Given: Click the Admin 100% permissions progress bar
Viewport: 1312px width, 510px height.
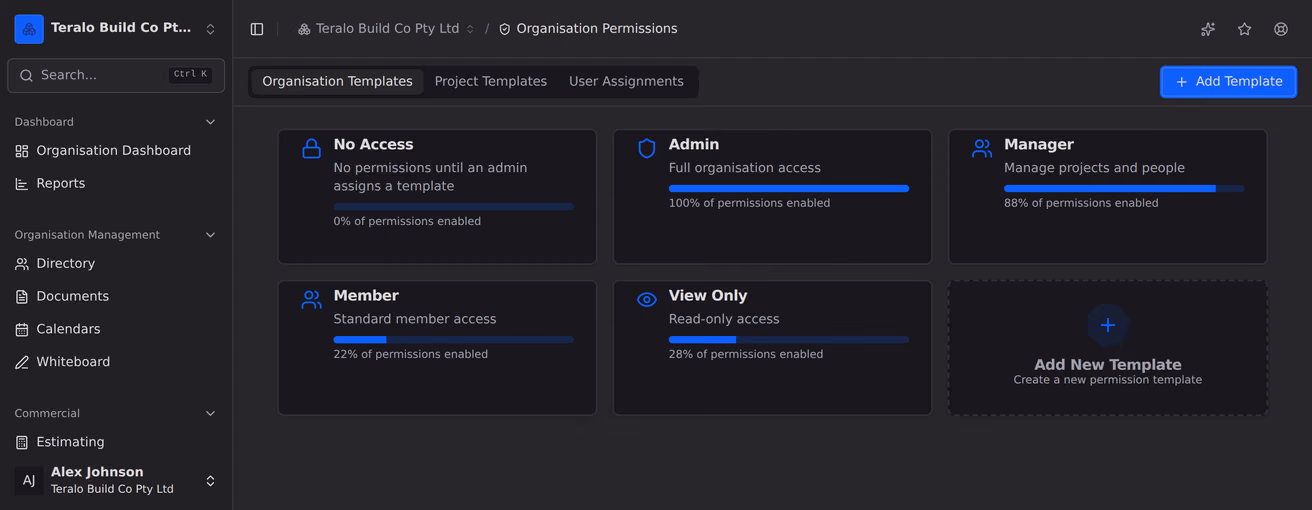Looking at the screenshot, I should pos(789,188).
